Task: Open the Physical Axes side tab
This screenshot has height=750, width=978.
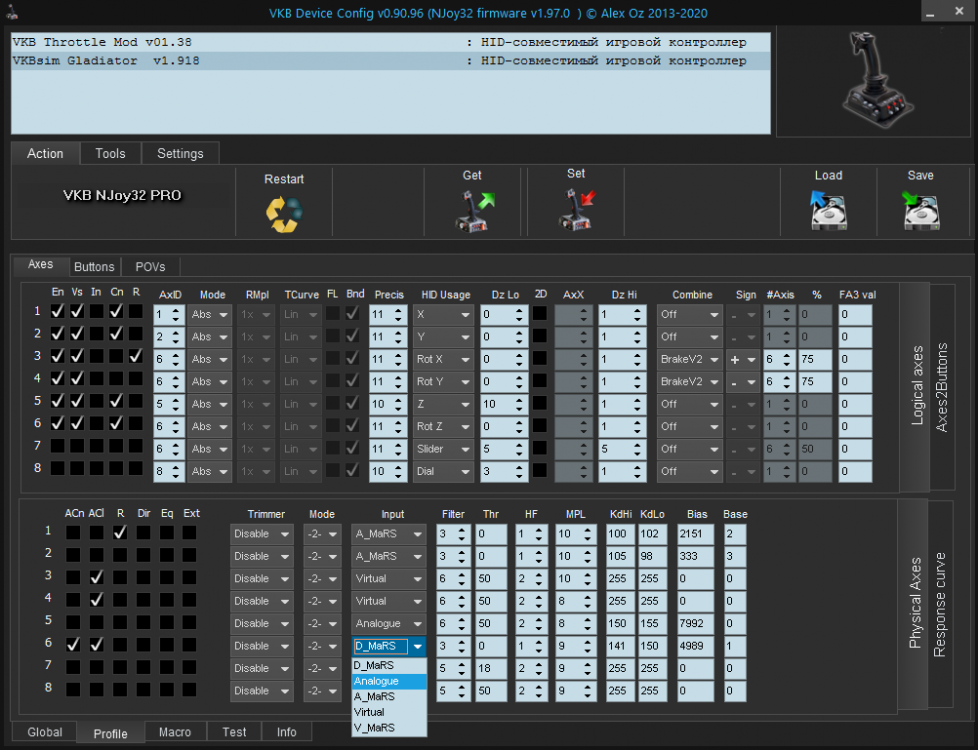Action: point(914,603)
